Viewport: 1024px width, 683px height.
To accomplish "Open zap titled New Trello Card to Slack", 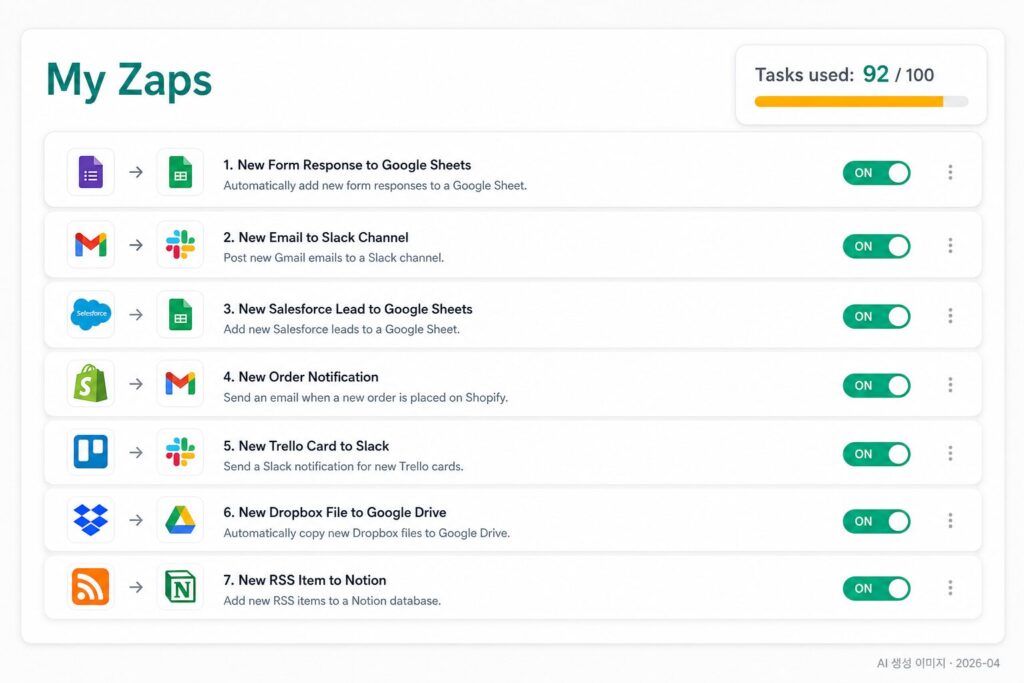I will (306, 447).
